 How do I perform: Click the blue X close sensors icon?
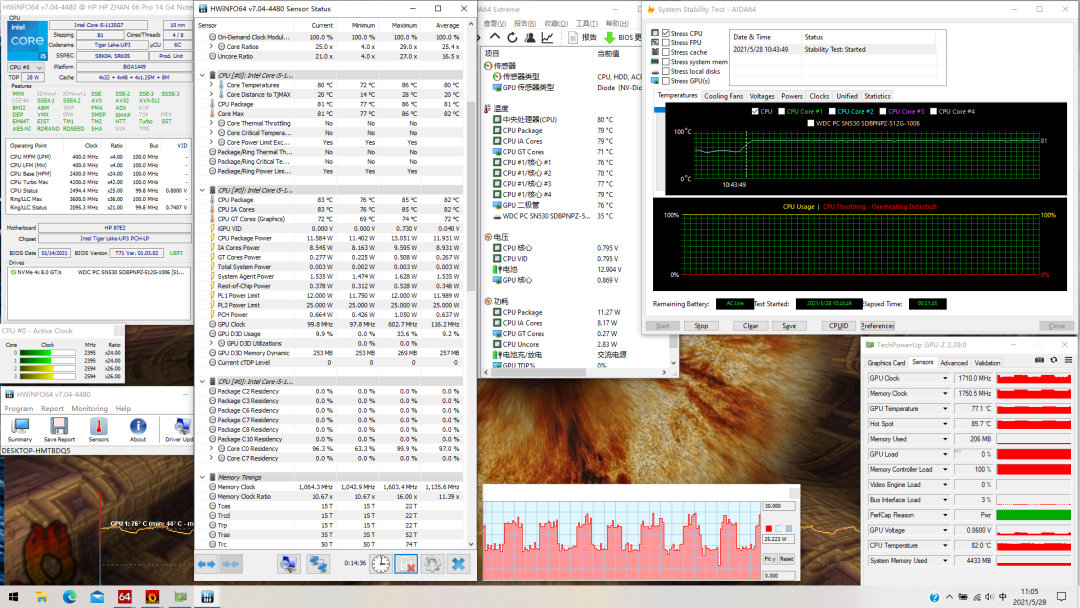[x=458, y=564]
